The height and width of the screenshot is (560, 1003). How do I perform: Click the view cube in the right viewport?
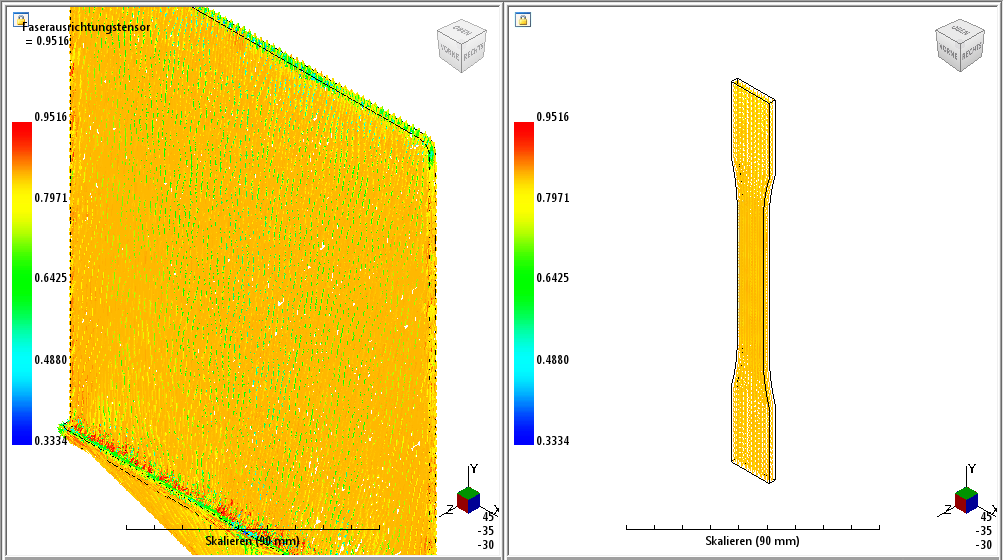960,45
